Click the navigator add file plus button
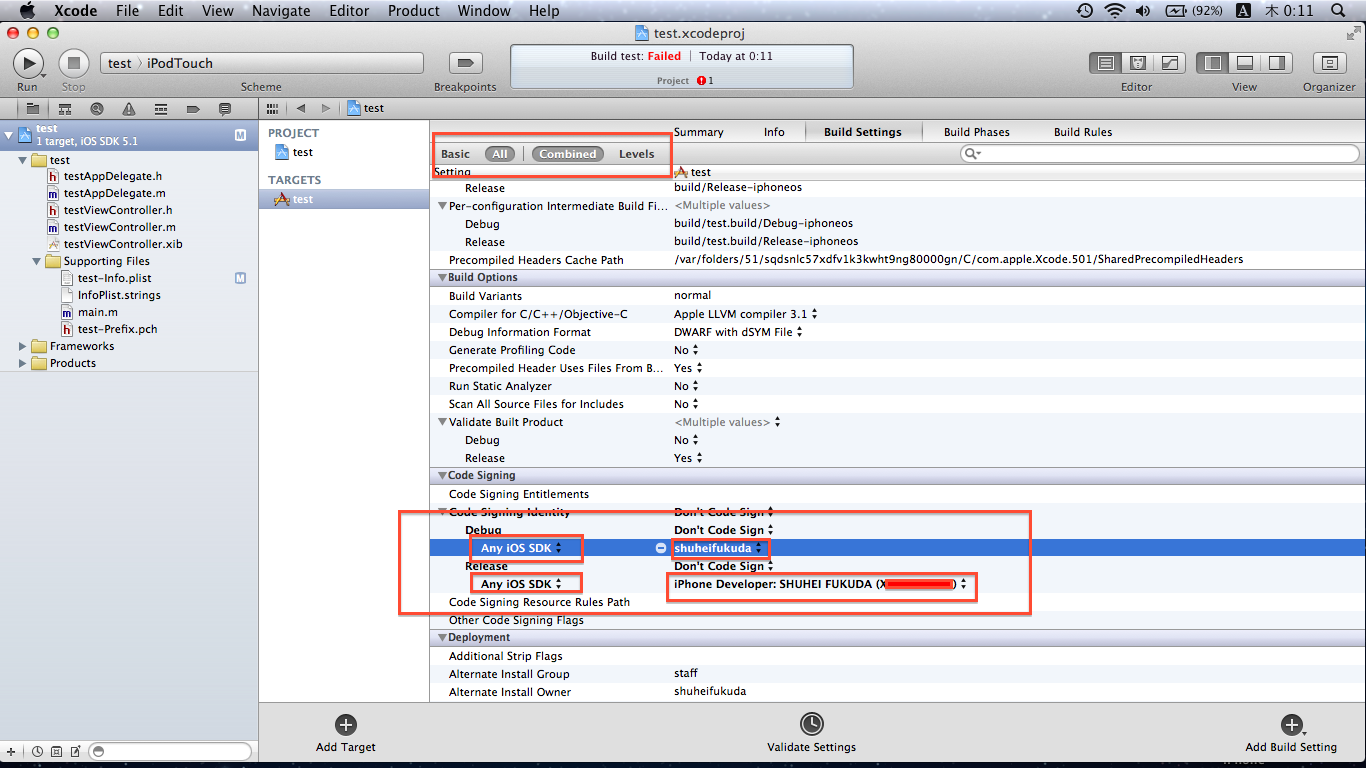The width and height of the screenshot is (1366, 768). (x=11, y=751)
